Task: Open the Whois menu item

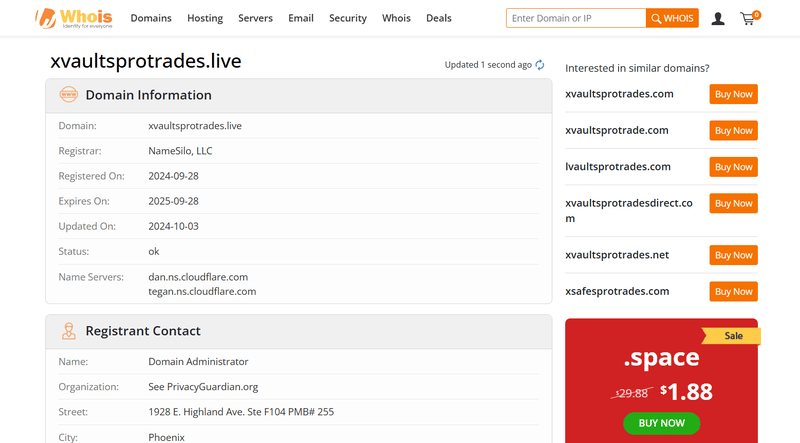Action: [x=396, y=18]
